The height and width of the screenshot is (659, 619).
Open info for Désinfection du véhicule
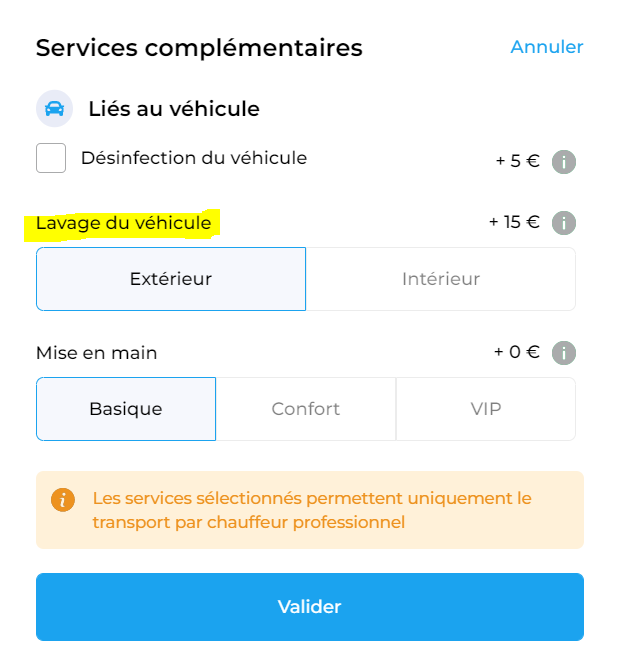pyautogui.click(x=564, y=161)
